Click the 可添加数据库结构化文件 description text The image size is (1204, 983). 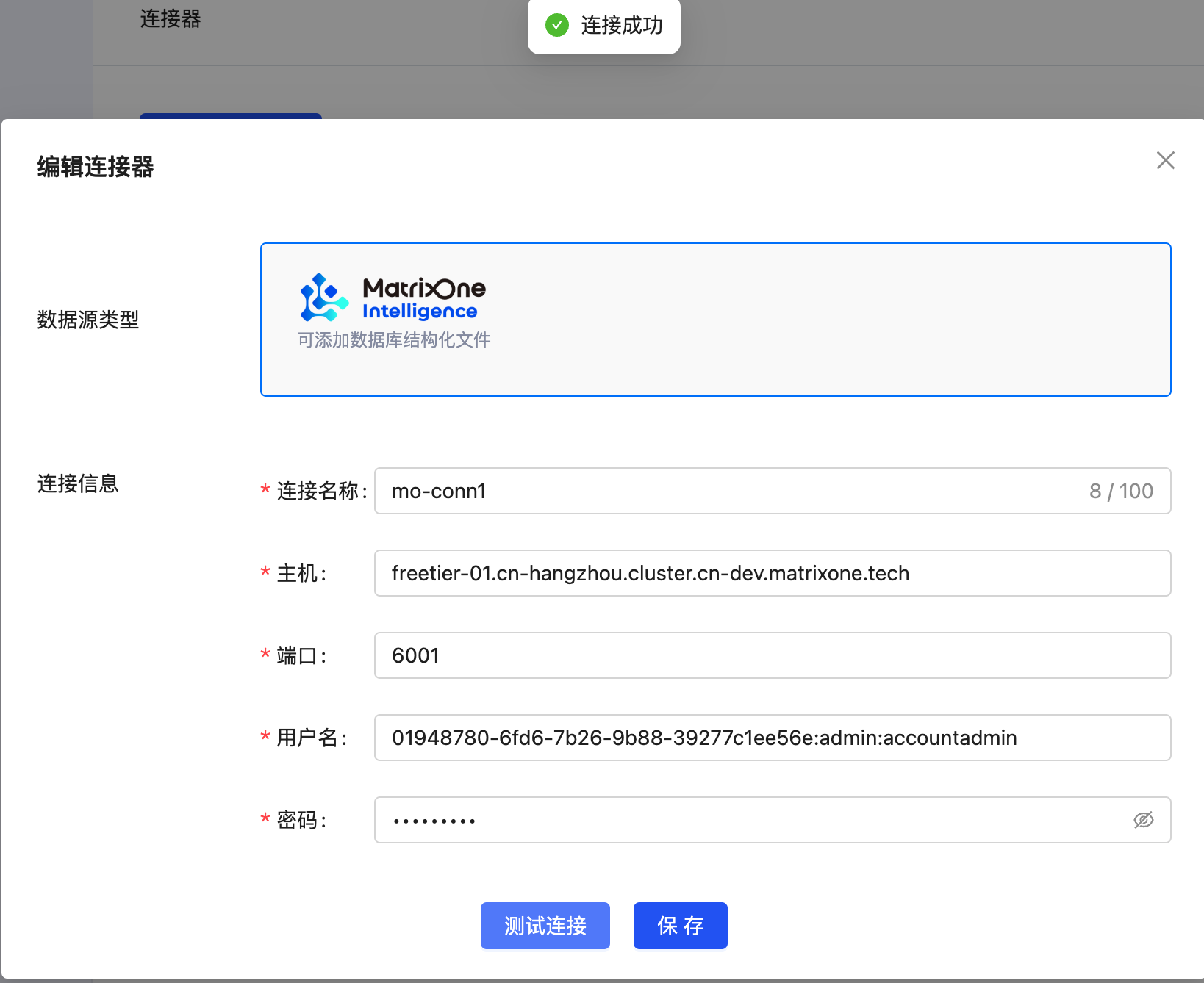click(394, 339)
